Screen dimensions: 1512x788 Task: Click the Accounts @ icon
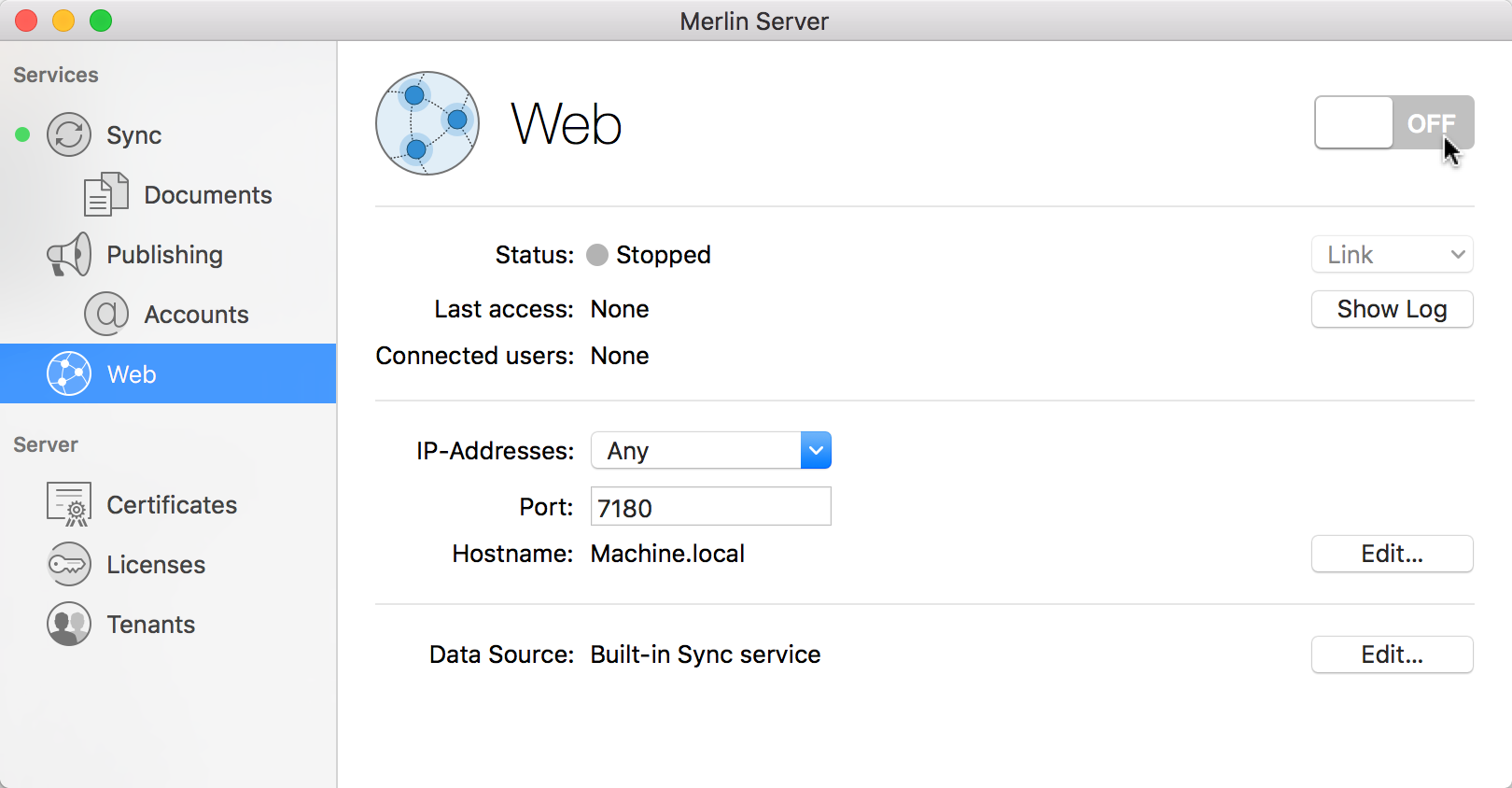[106, 314]
